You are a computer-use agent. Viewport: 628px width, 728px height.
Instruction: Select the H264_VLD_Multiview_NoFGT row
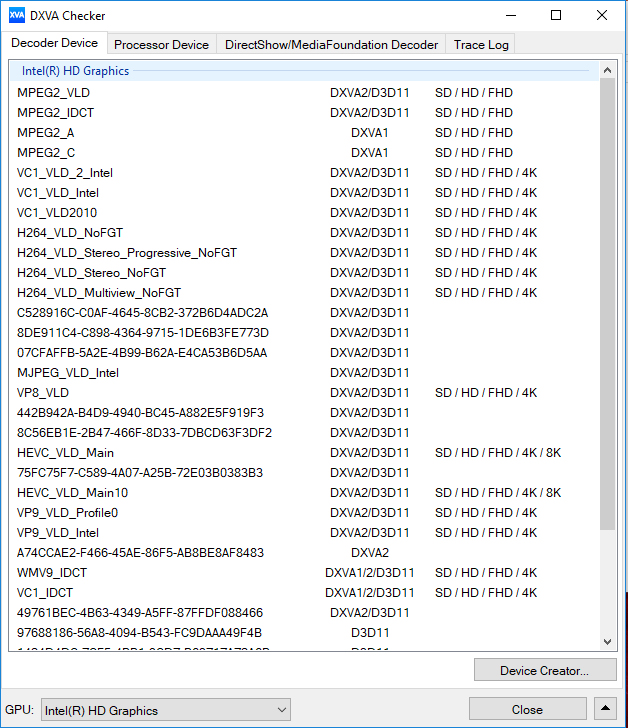pyautogui.click(x=304, y=292)
